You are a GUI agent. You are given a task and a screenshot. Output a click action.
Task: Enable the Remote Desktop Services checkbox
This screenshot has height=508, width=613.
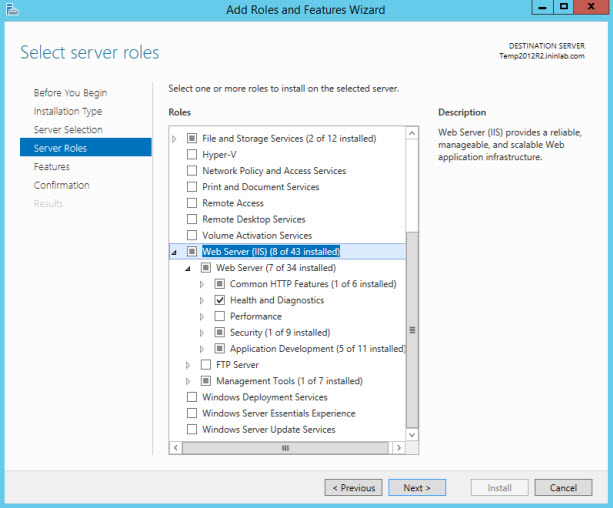(x=193, y=219)
